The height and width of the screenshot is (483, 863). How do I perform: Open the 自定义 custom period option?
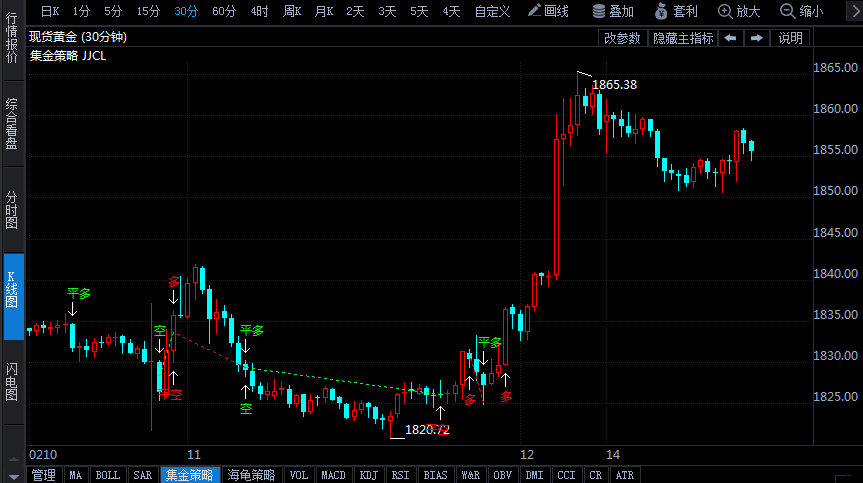[x=493, y=11]
